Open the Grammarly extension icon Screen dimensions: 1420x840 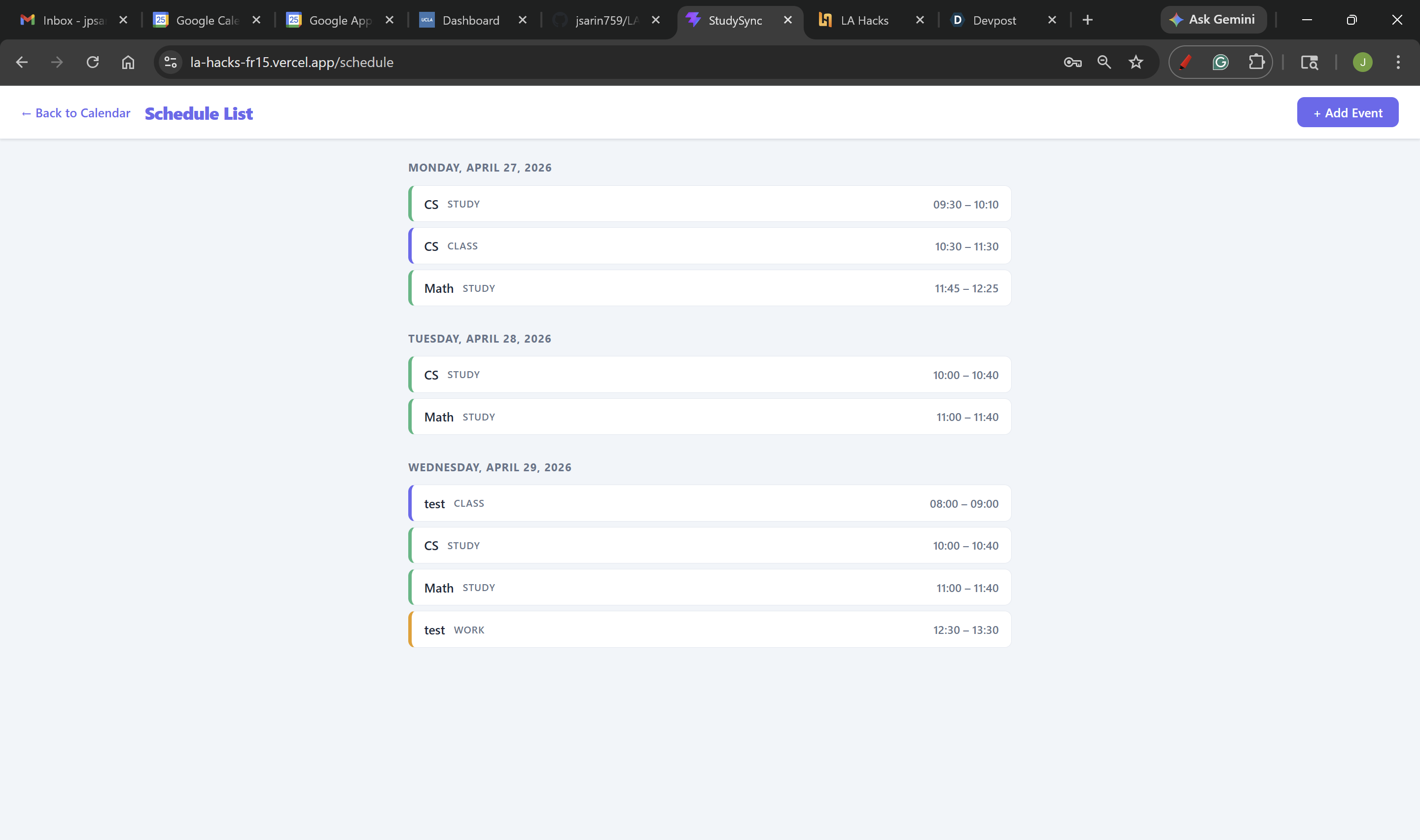(1220, 62)
